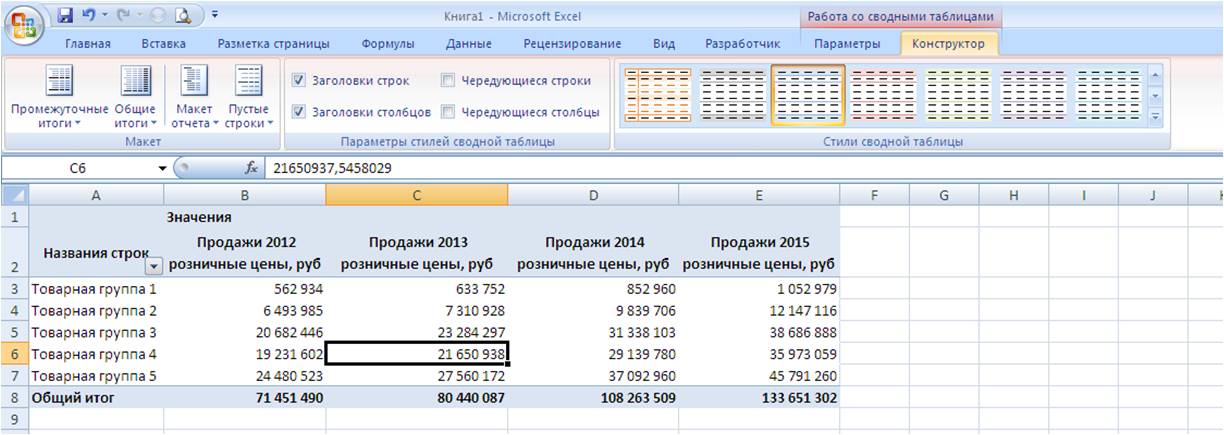Viewport: 1224px width, 435px height.
Task: Enable Чередующиеся столбцы banded columns
Action: pyautogui.click(x=449, y=112)
